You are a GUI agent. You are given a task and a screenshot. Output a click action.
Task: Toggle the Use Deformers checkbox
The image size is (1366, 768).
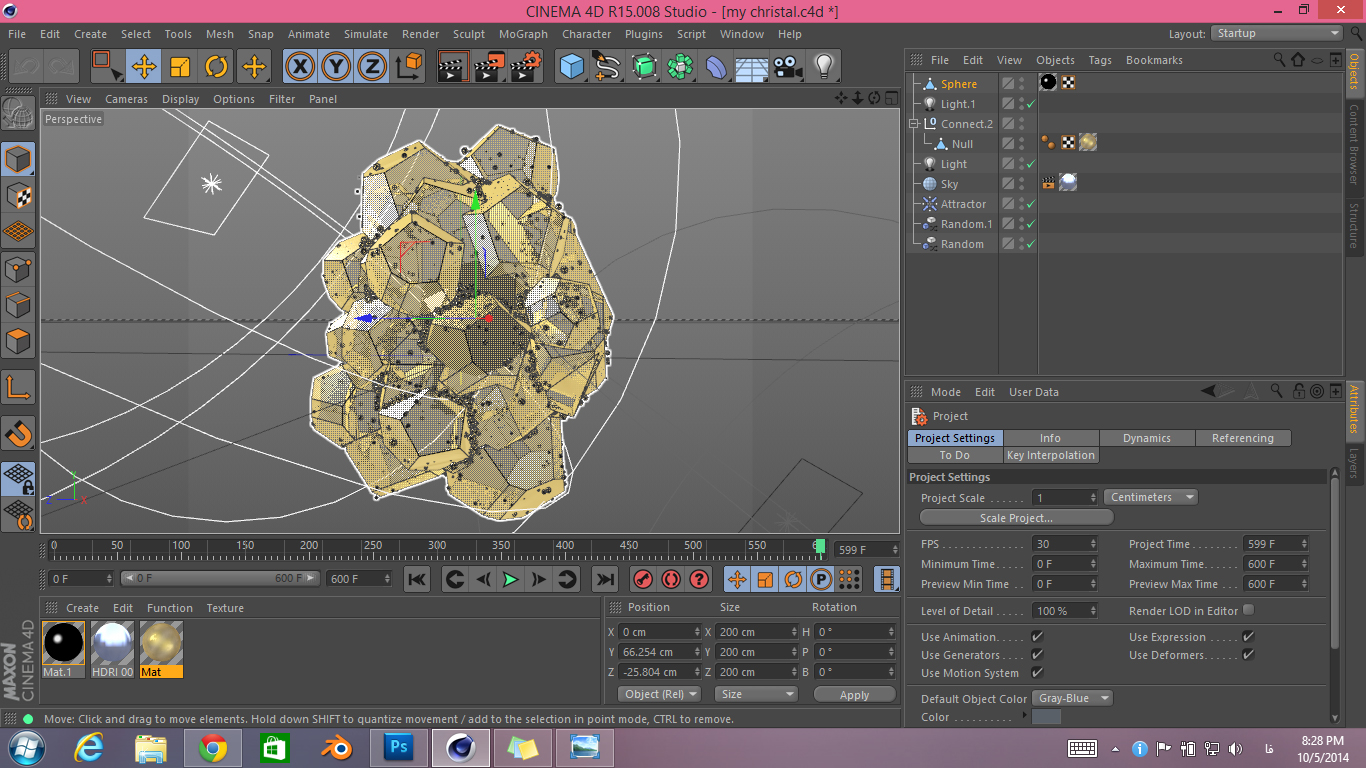[1248, 655]
